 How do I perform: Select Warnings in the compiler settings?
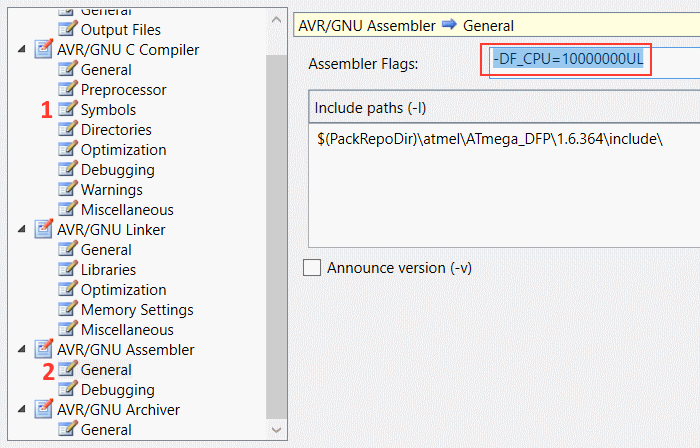[x=111, y=190]
